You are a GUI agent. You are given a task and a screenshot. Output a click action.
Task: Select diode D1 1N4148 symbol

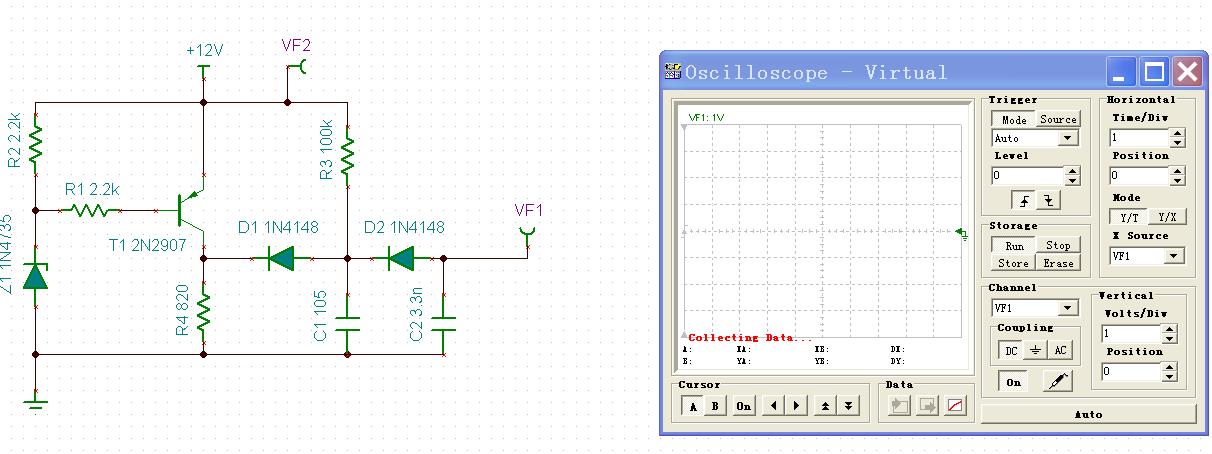coord(280,259)
